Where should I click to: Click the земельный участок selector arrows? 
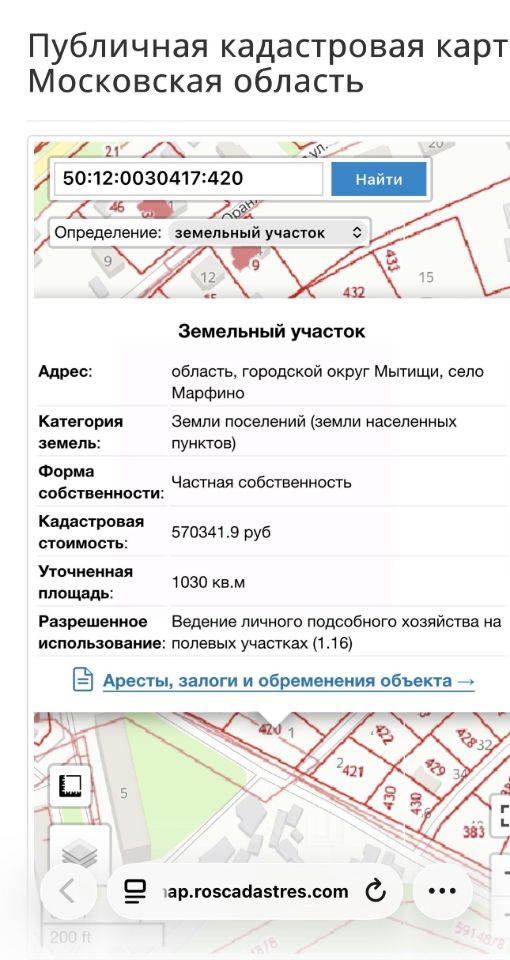(357, 233)
